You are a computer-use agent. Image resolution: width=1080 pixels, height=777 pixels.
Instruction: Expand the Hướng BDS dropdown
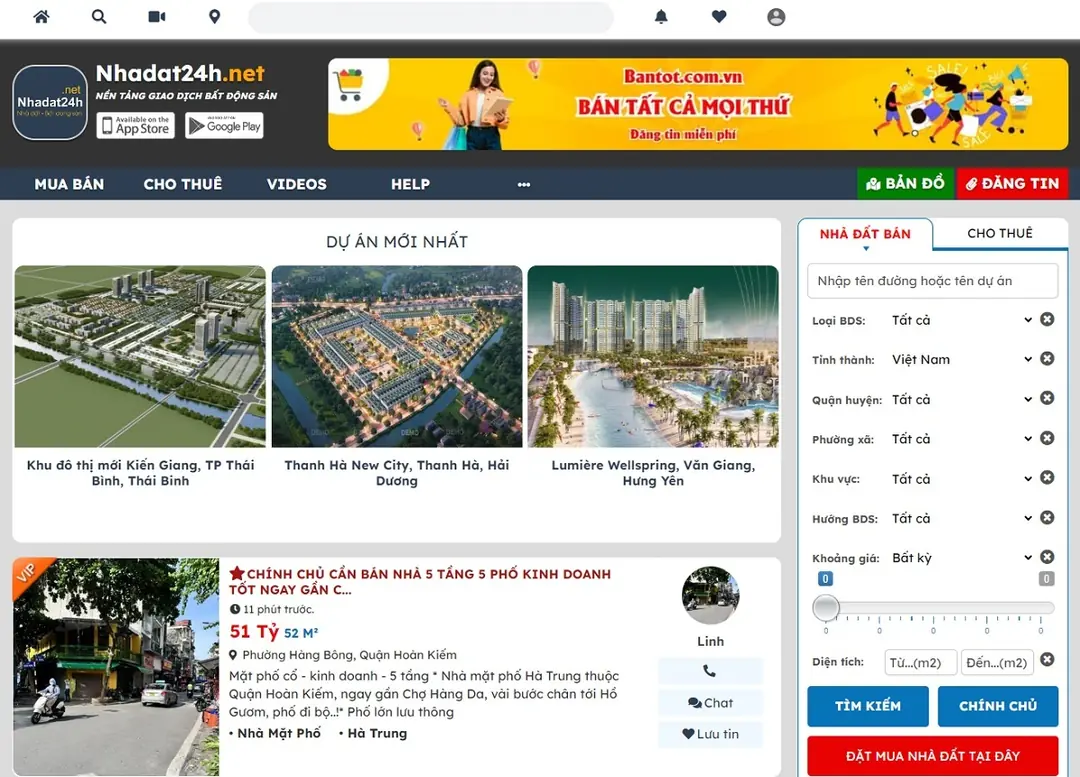[1028, 518]
